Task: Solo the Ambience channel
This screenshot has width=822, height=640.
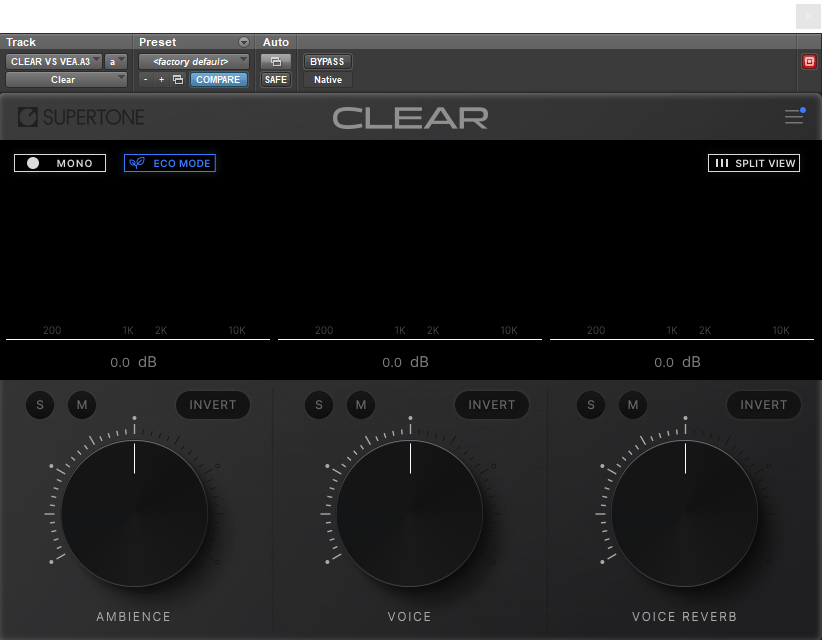Action: point(40,405)
